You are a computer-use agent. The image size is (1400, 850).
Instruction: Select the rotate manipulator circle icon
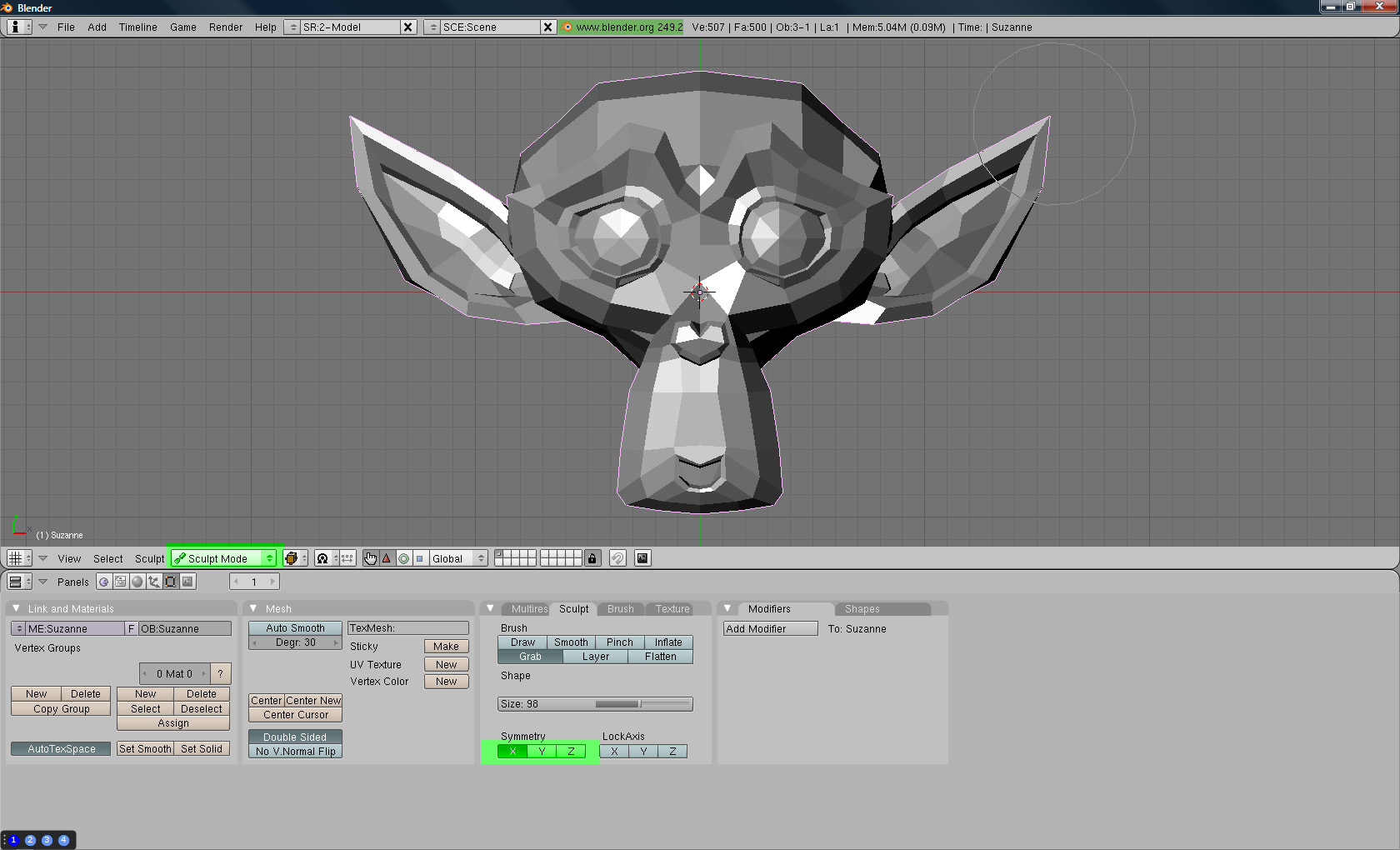click(x=403, y=558)
